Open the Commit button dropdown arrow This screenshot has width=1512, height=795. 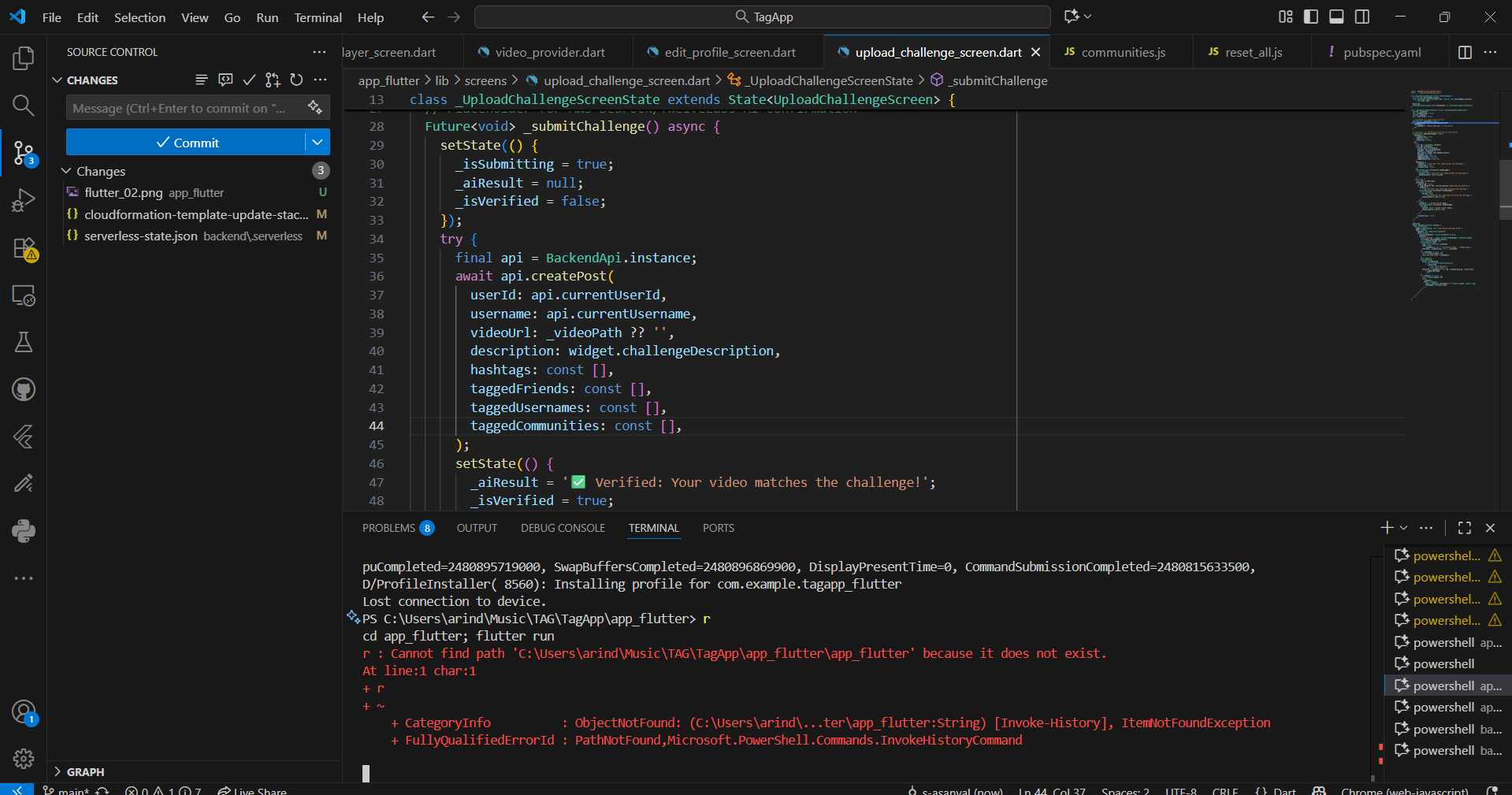(x=318, y=143)
